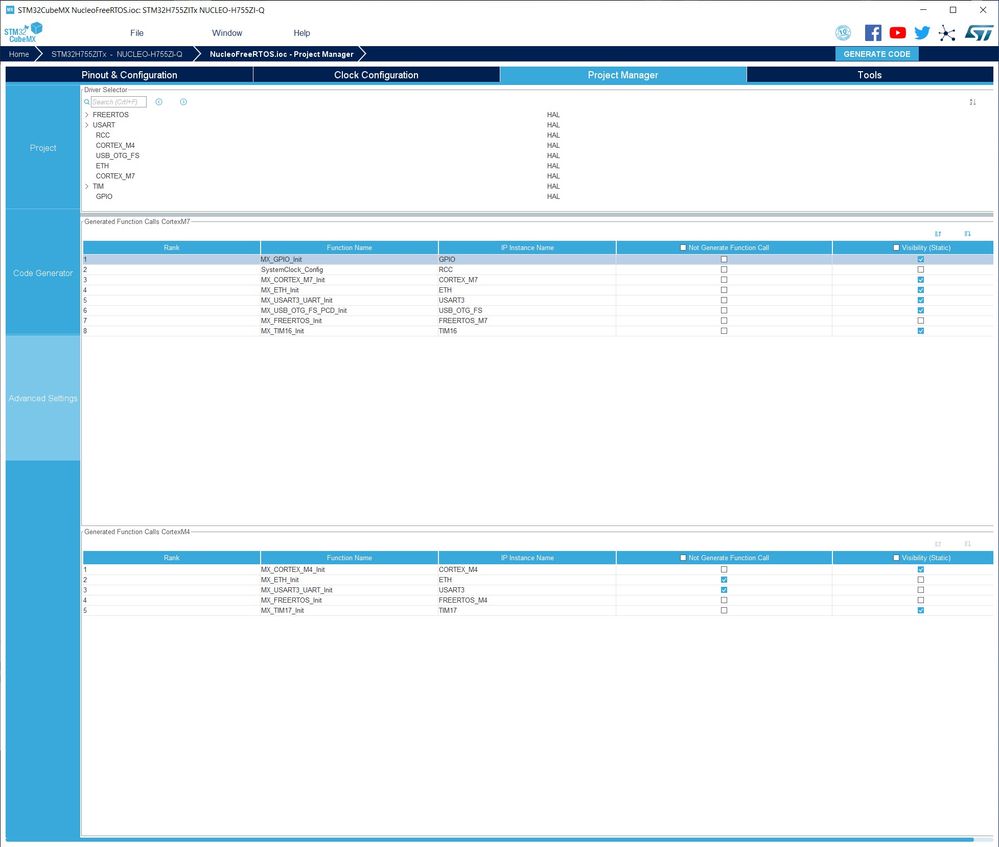Click the horizontal scrollbar at the window bottom
This screenshot has width=999, height=847.
pos(489,840)
